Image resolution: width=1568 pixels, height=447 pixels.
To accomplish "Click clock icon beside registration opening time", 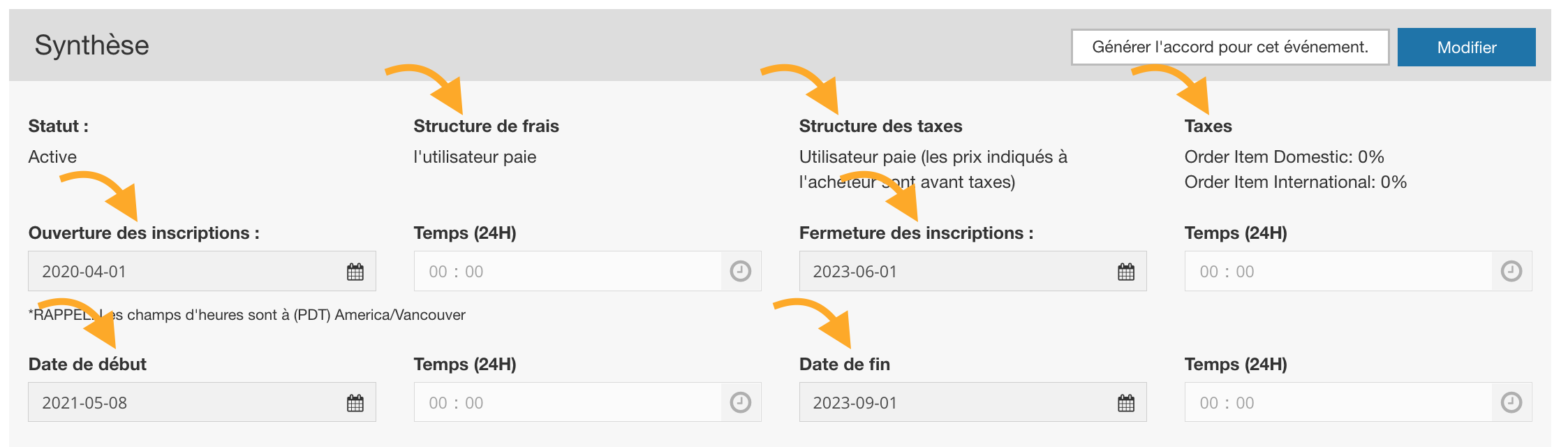I will (x=741, y=271).
